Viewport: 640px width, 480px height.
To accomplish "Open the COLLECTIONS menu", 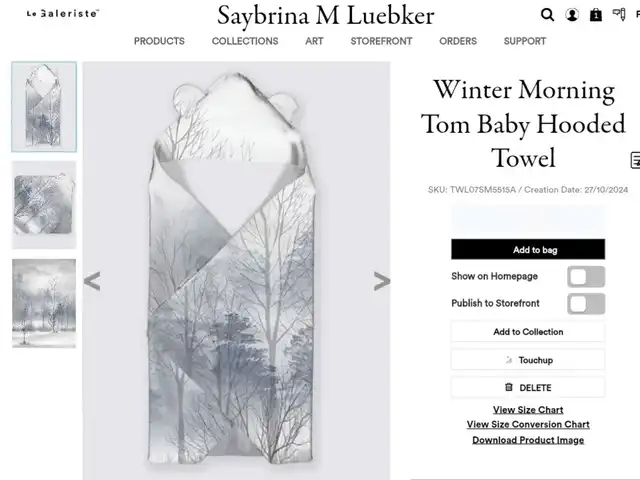I will [245, 41].
